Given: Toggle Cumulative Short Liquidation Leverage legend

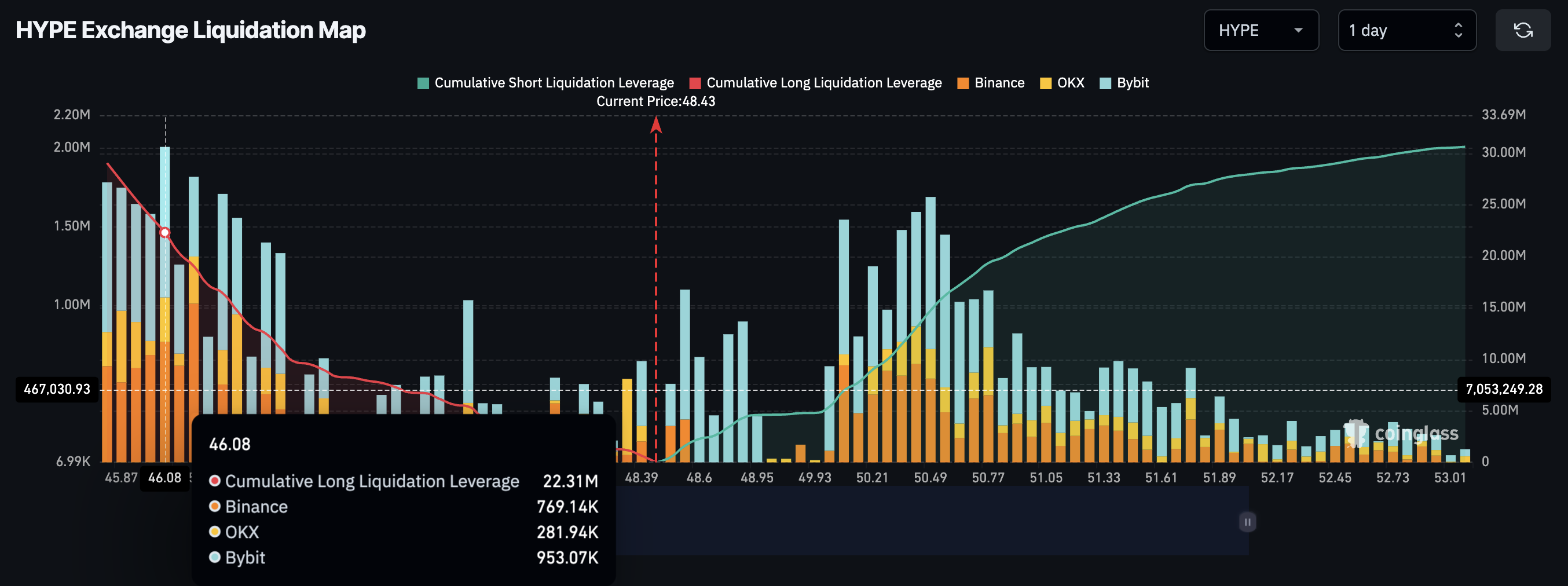Looking at the screenshot, I should [x=554, y=83].
